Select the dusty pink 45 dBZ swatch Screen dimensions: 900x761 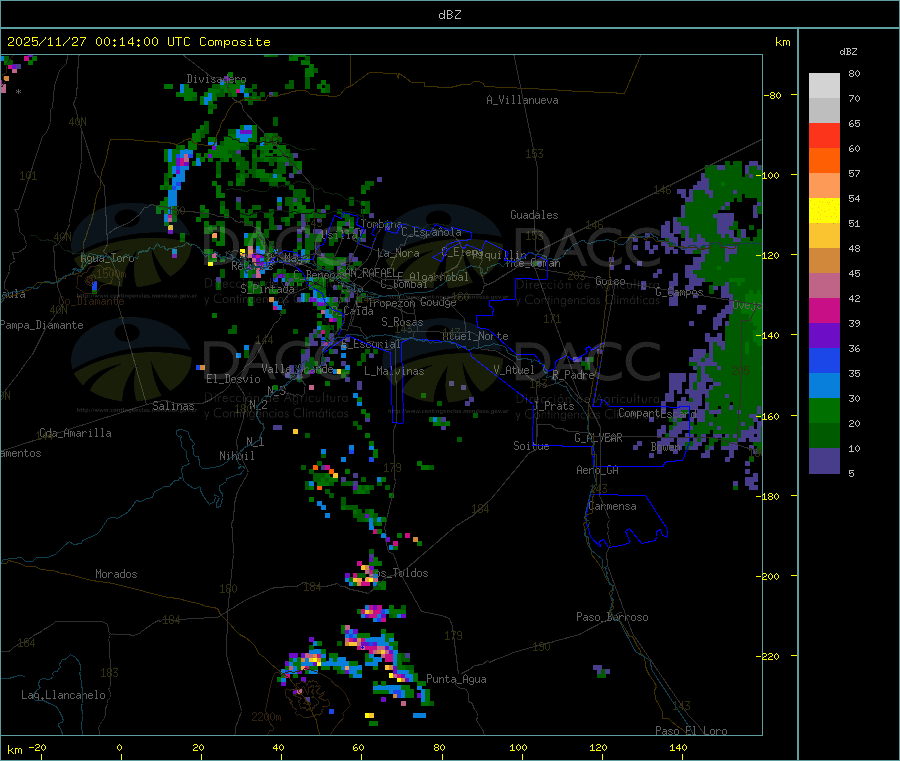[x=824, y=286]
